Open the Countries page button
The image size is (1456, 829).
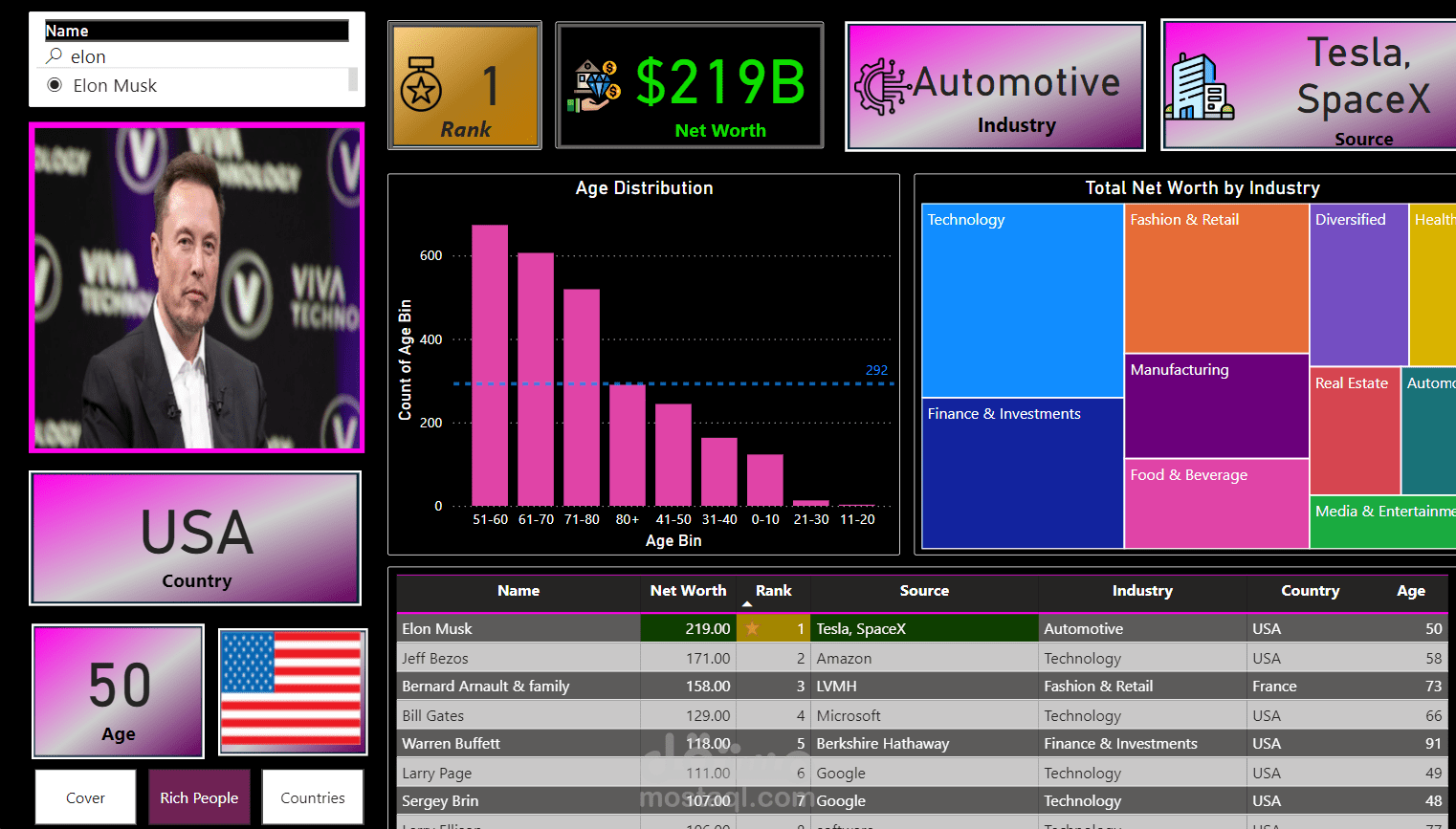pos(313,797)
